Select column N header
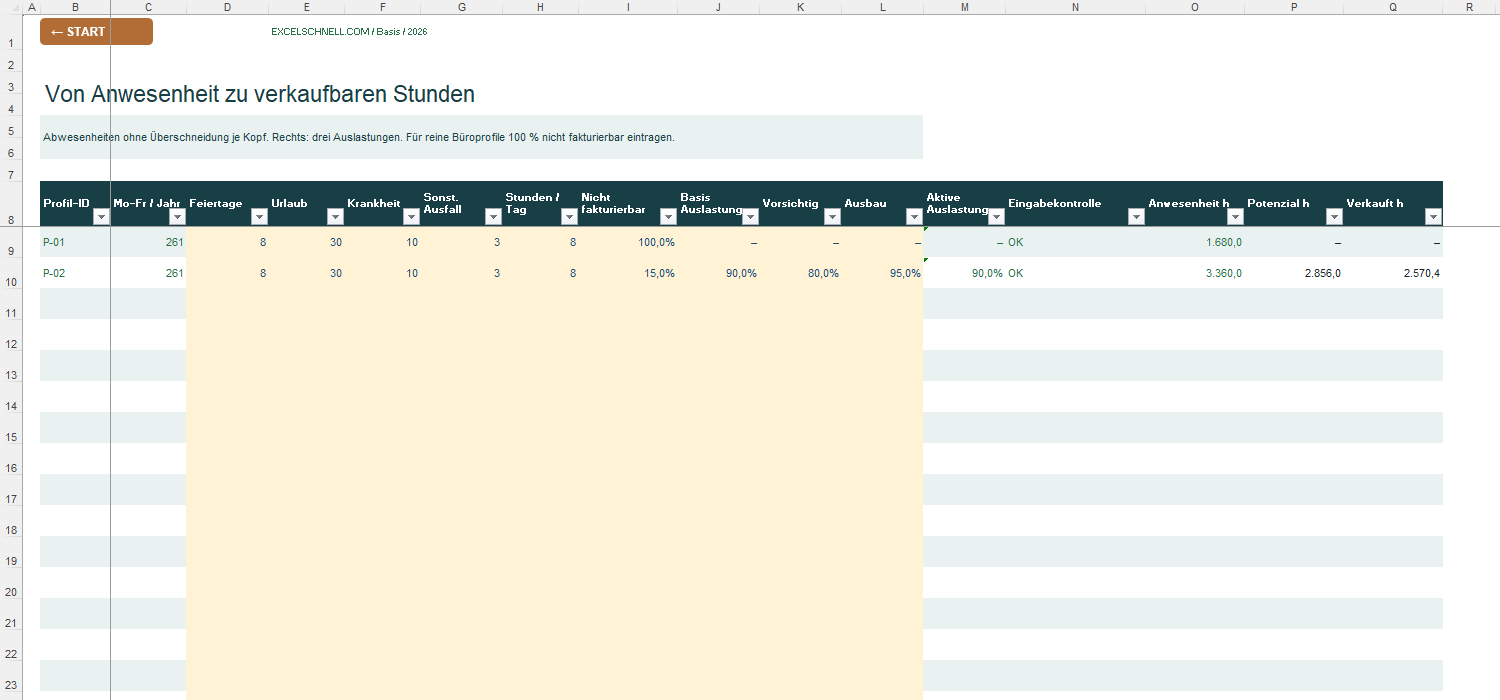Viewport: 1500px width, 700px height. pyautogui.click(x=1075, y=7)
